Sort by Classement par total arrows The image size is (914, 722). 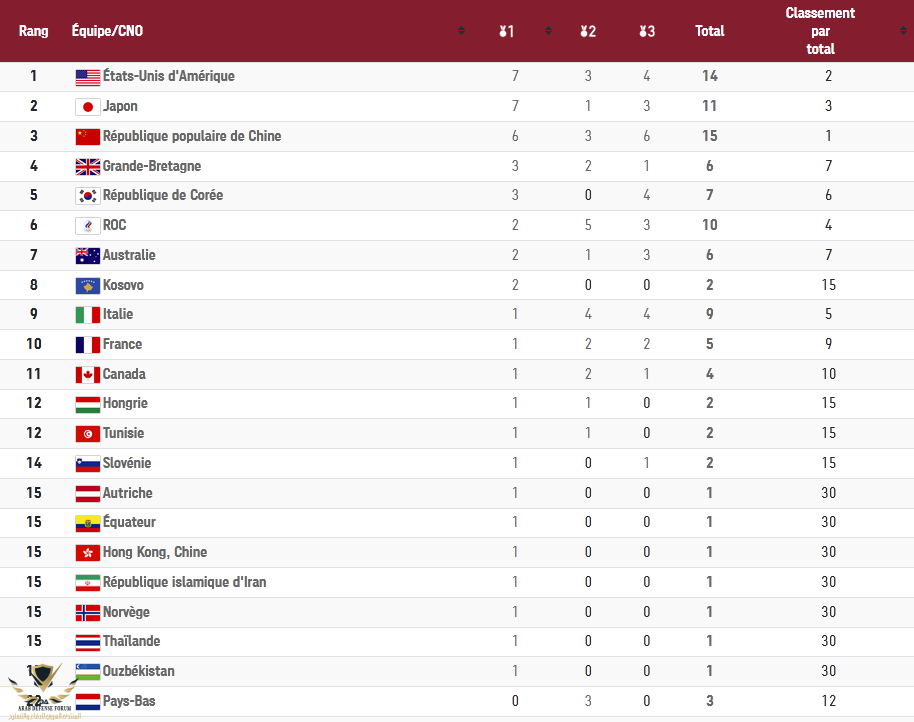(x=903, y=31)
